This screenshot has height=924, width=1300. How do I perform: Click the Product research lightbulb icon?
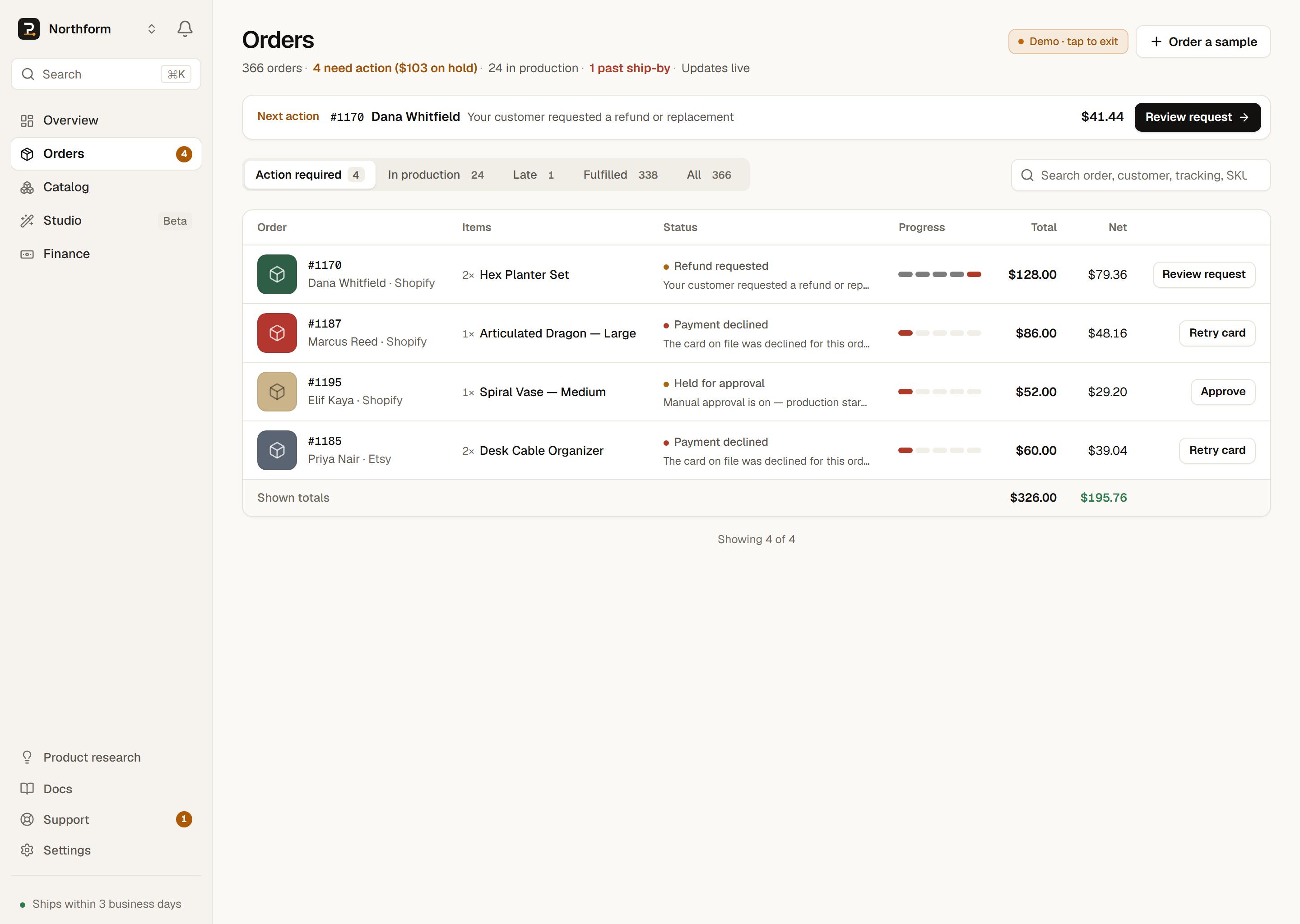click(x=27, y=758)
